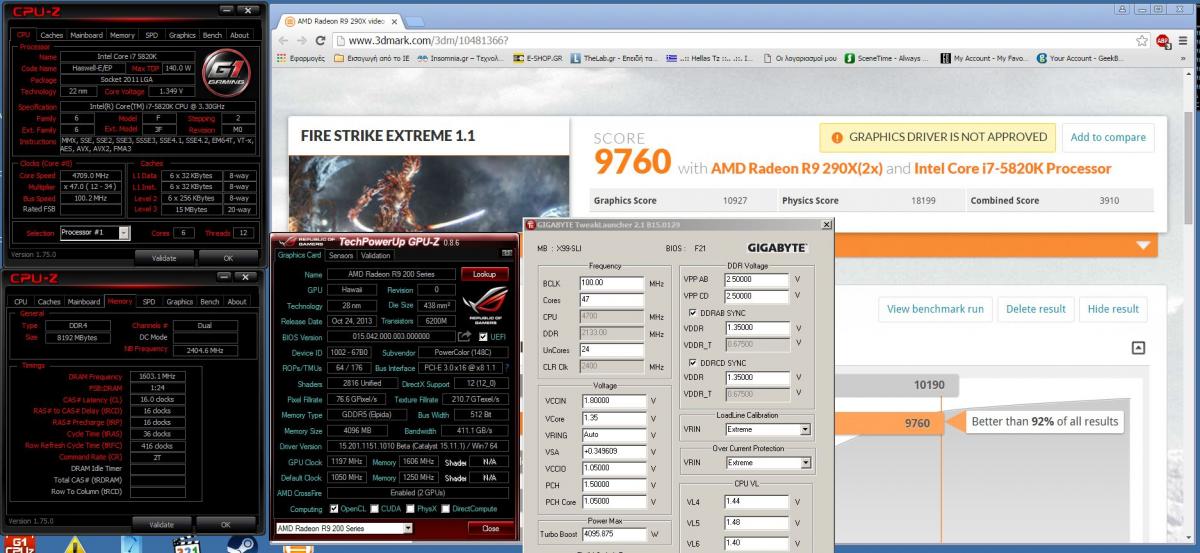Open the Chrome hamburger menu
This screenshot has height=553, width=1200.
point(1185,40)
